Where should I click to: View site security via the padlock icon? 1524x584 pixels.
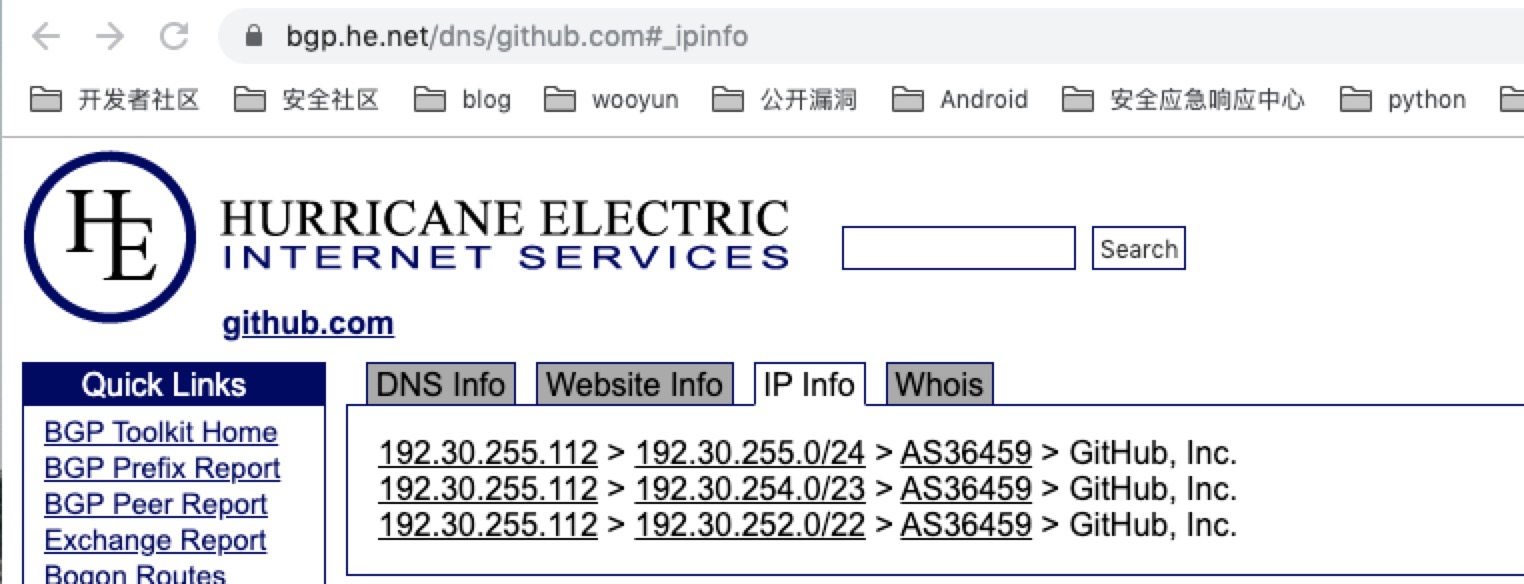(253, 37)
